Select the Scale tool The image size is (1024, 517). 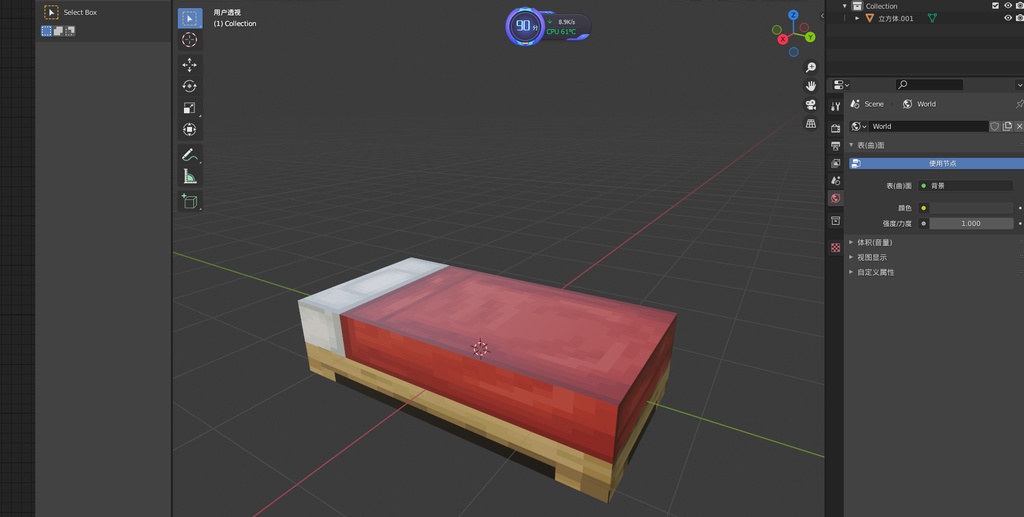click(189, 108)
